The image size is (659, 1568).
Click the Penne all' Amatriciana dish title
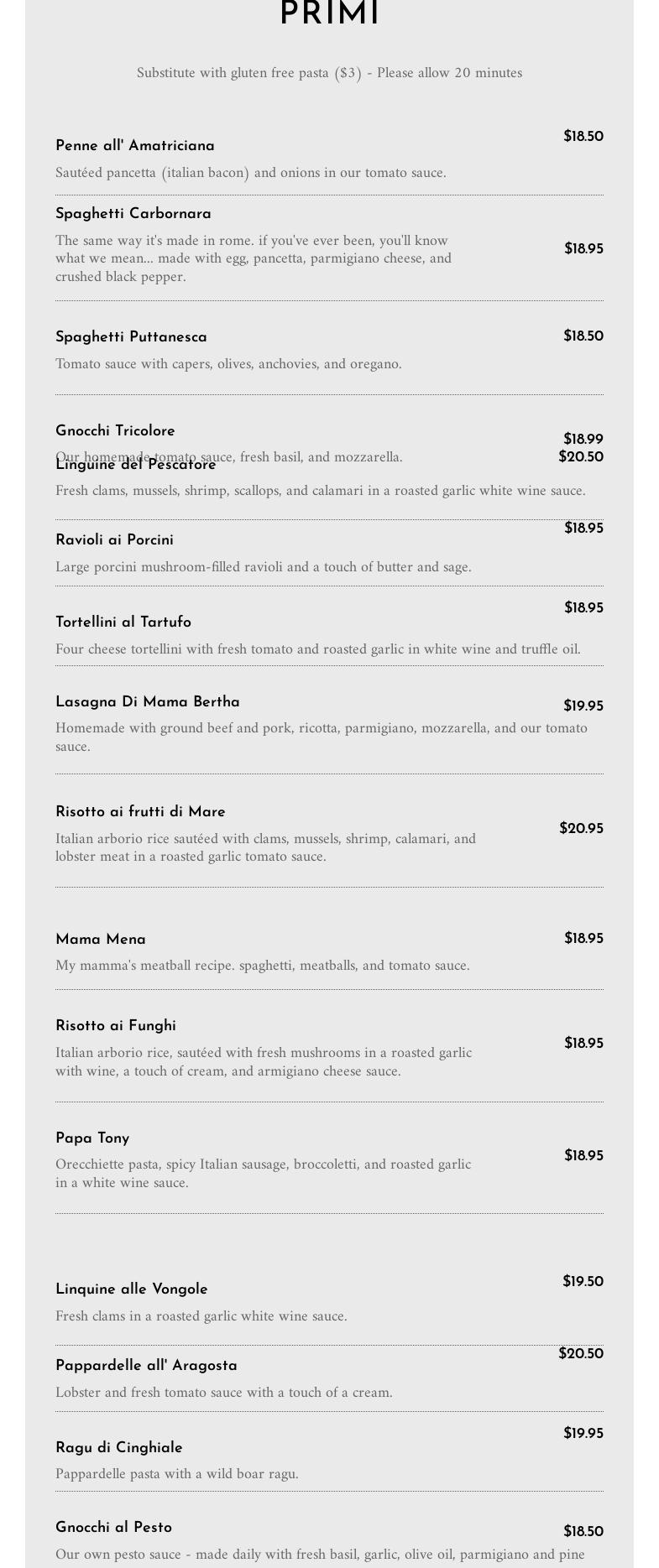(x=135, y=146)
